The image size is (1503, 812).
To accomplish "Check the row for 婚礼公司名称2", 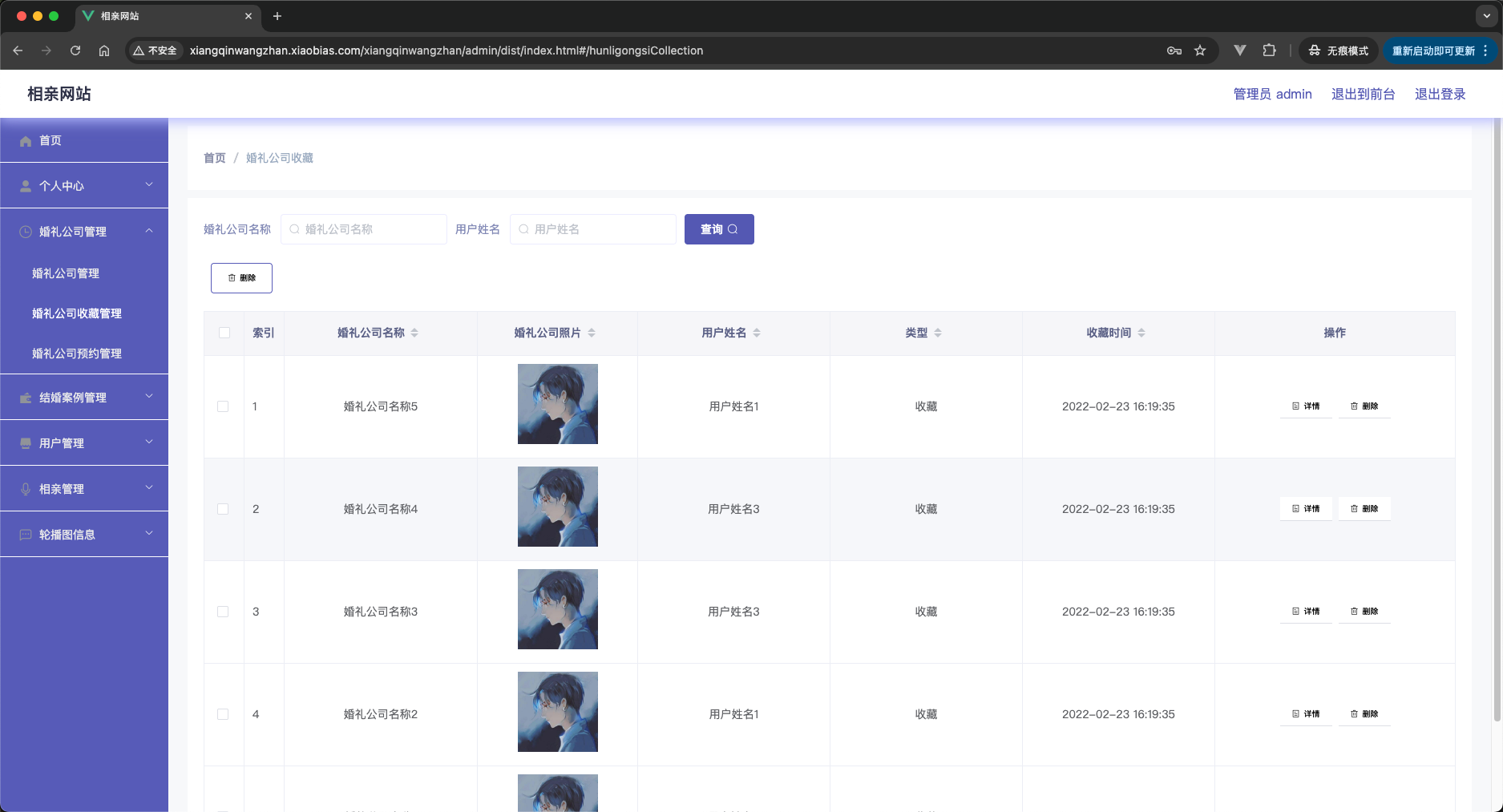I will coord(223,714).
